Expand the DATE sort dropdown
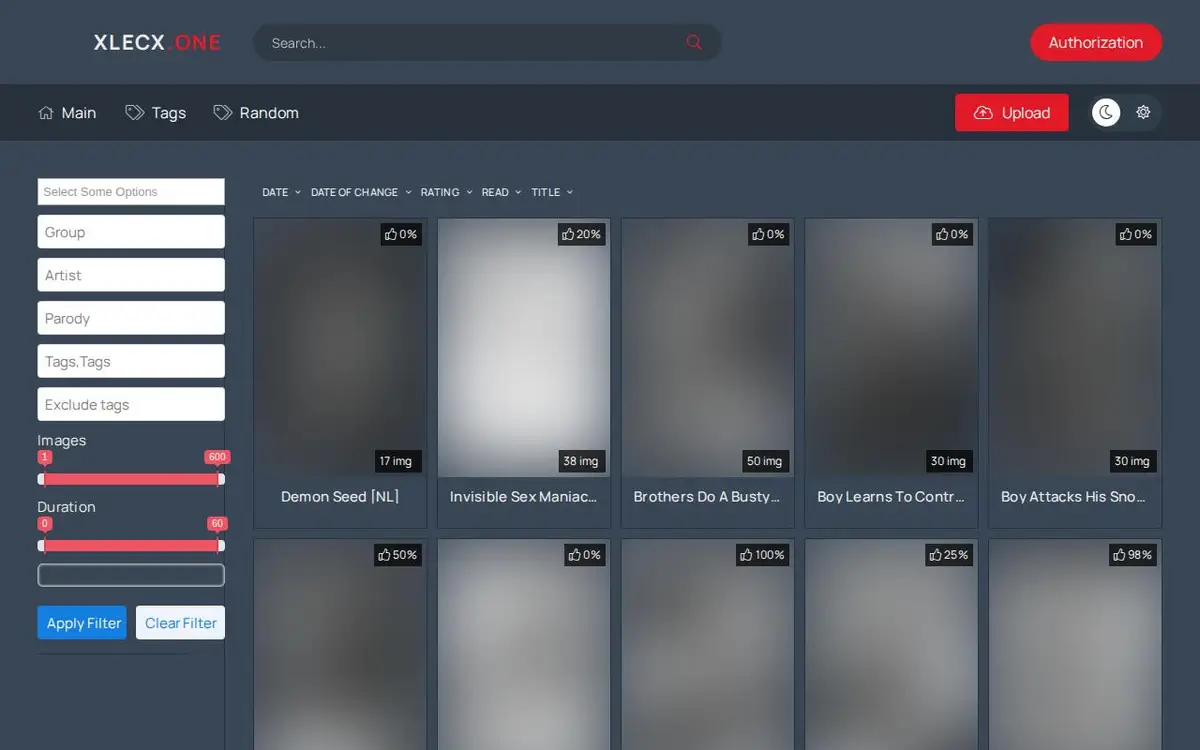This screenshot has height=750, width=1200. point(281,192)
